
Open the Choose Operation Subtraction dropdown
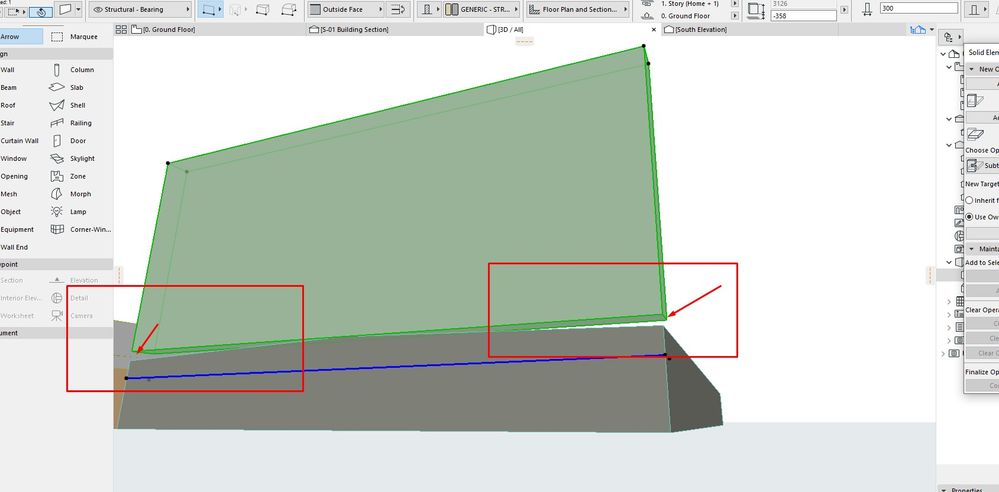[x=982, y=166]
